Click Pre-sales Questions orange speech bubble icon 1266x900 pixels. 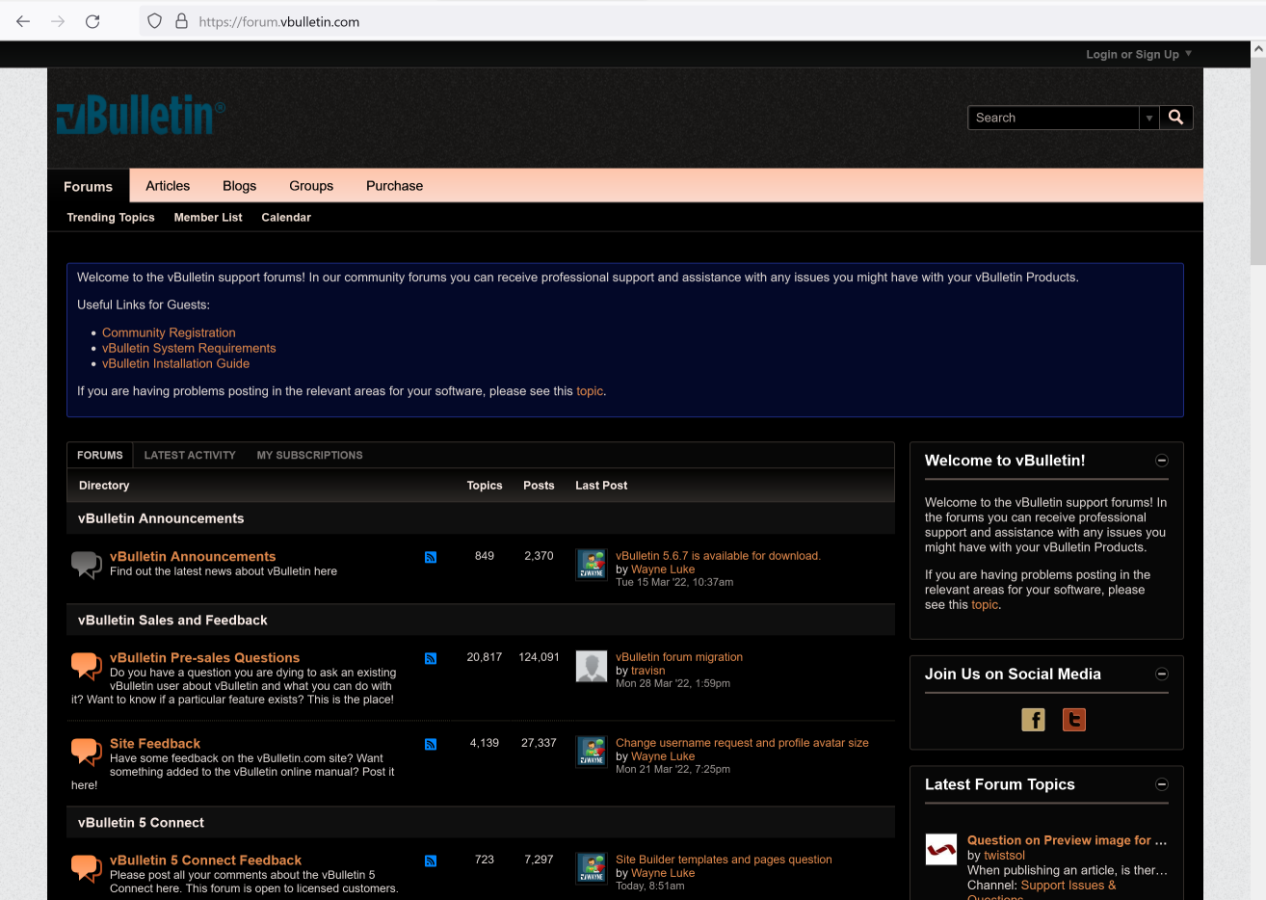coord(86,666)
